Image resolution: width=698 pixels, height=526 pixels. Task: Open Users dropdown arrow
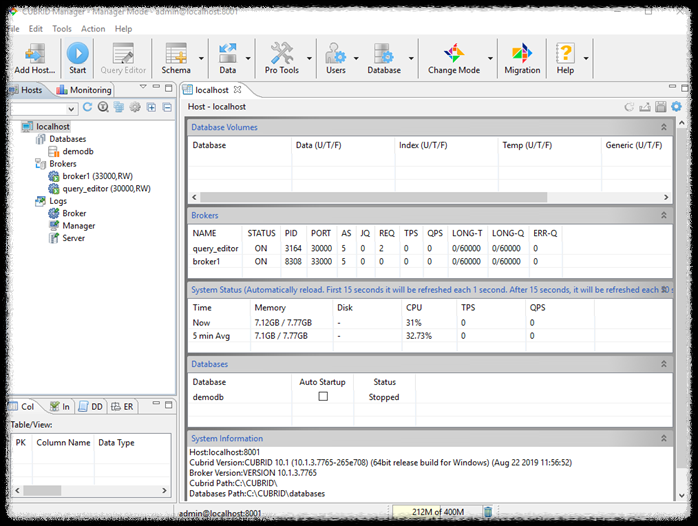356,58
